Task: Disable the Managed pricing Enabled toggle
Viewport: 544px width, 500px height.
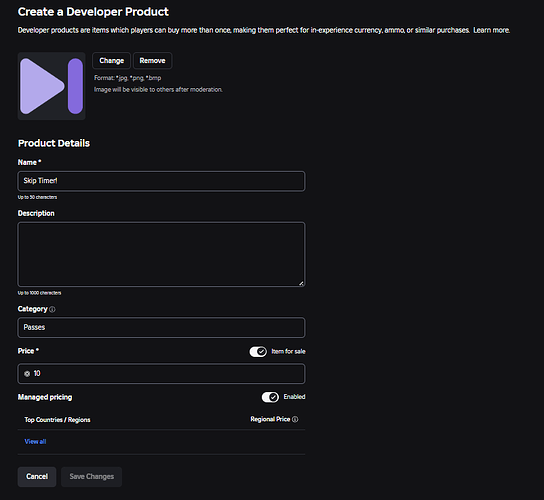Action: click(x=270, y=397)
